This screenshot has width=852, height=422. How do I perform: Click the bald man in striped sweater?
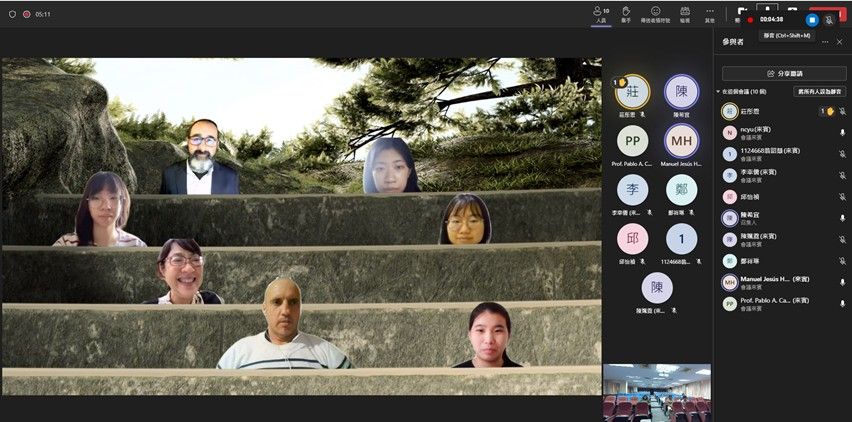click(x=283, y=324)
